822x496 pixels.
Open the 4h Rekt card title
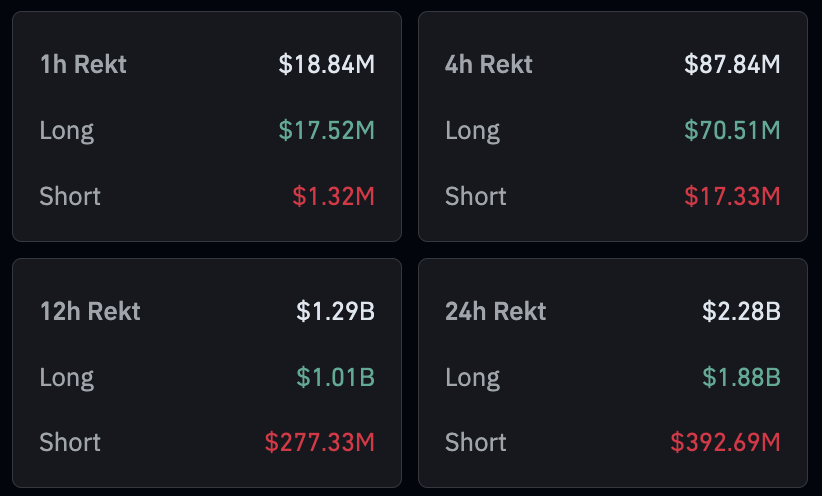pos(489,65)
